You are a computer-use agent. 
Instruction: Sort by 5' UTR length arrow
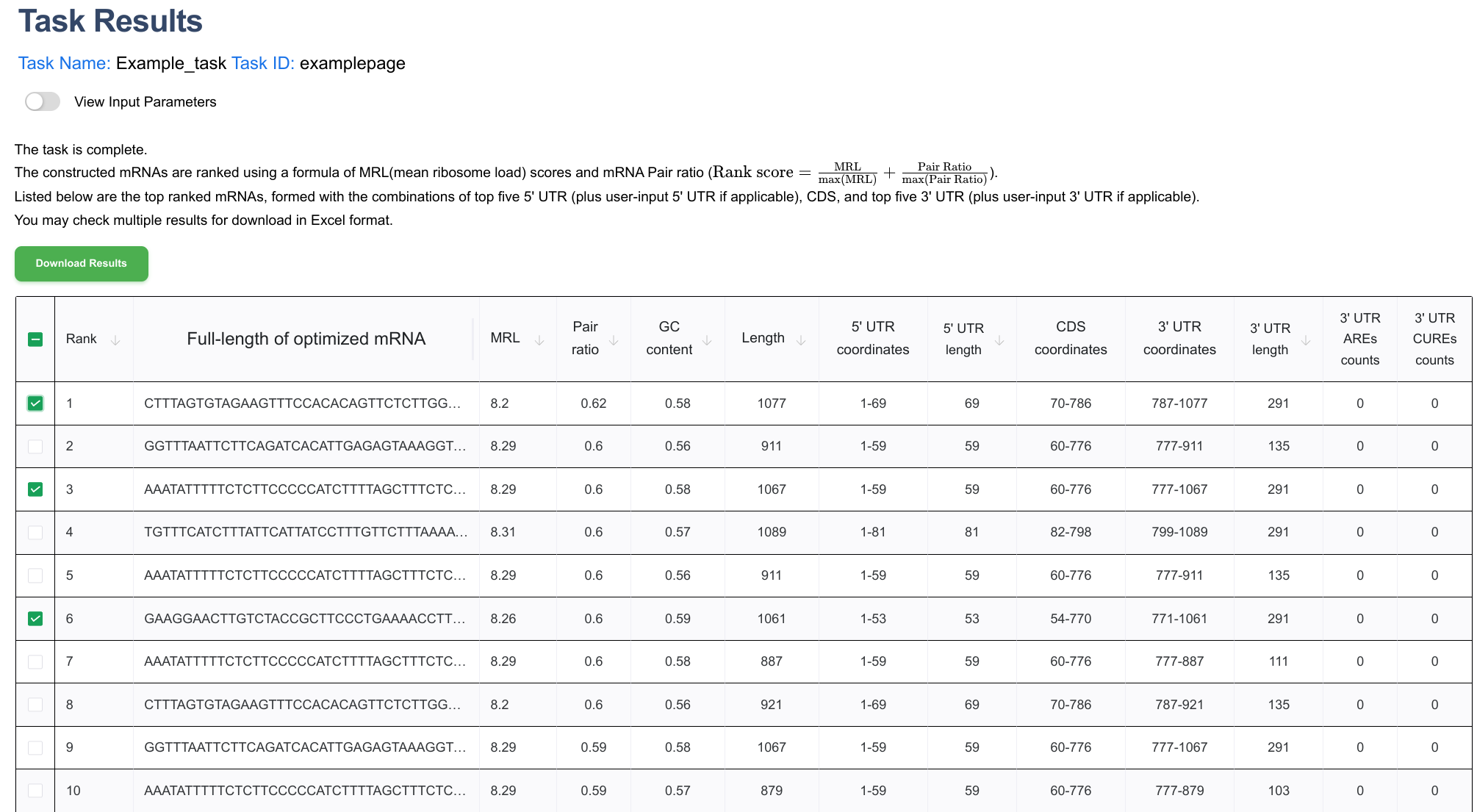(999, 340)
